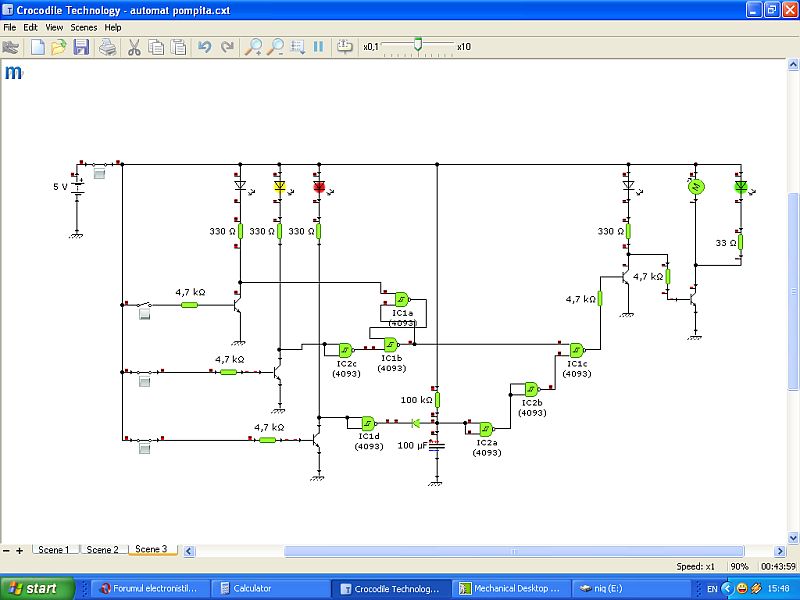Switch to the Scene 1 tab
The height and width of the screenshot is (600, 800).
point(53,550)
